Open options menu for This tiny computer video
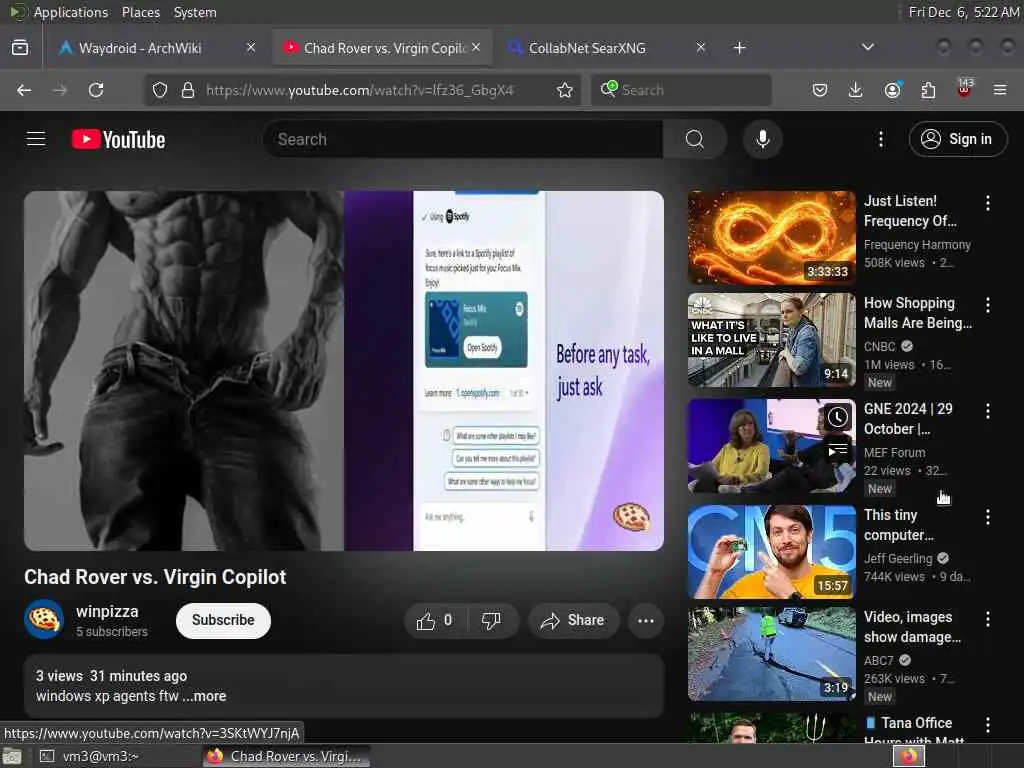The image size is (1024, 768). (x=987, y=517)
